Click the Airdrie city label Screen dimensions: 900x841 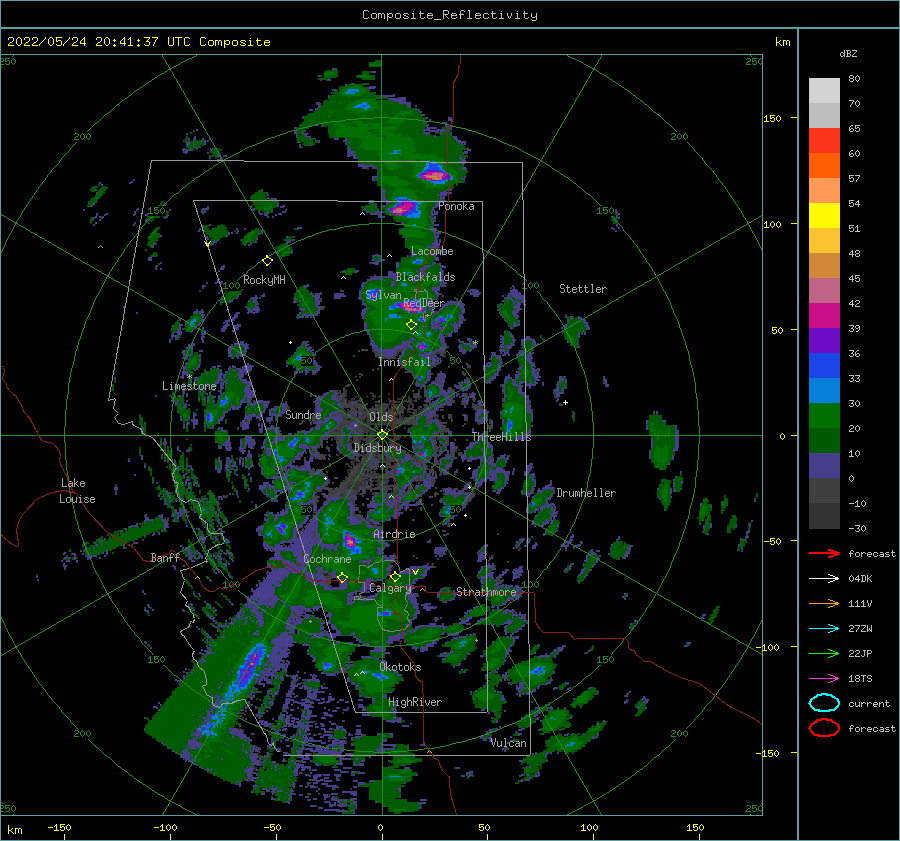pos(394,534)
